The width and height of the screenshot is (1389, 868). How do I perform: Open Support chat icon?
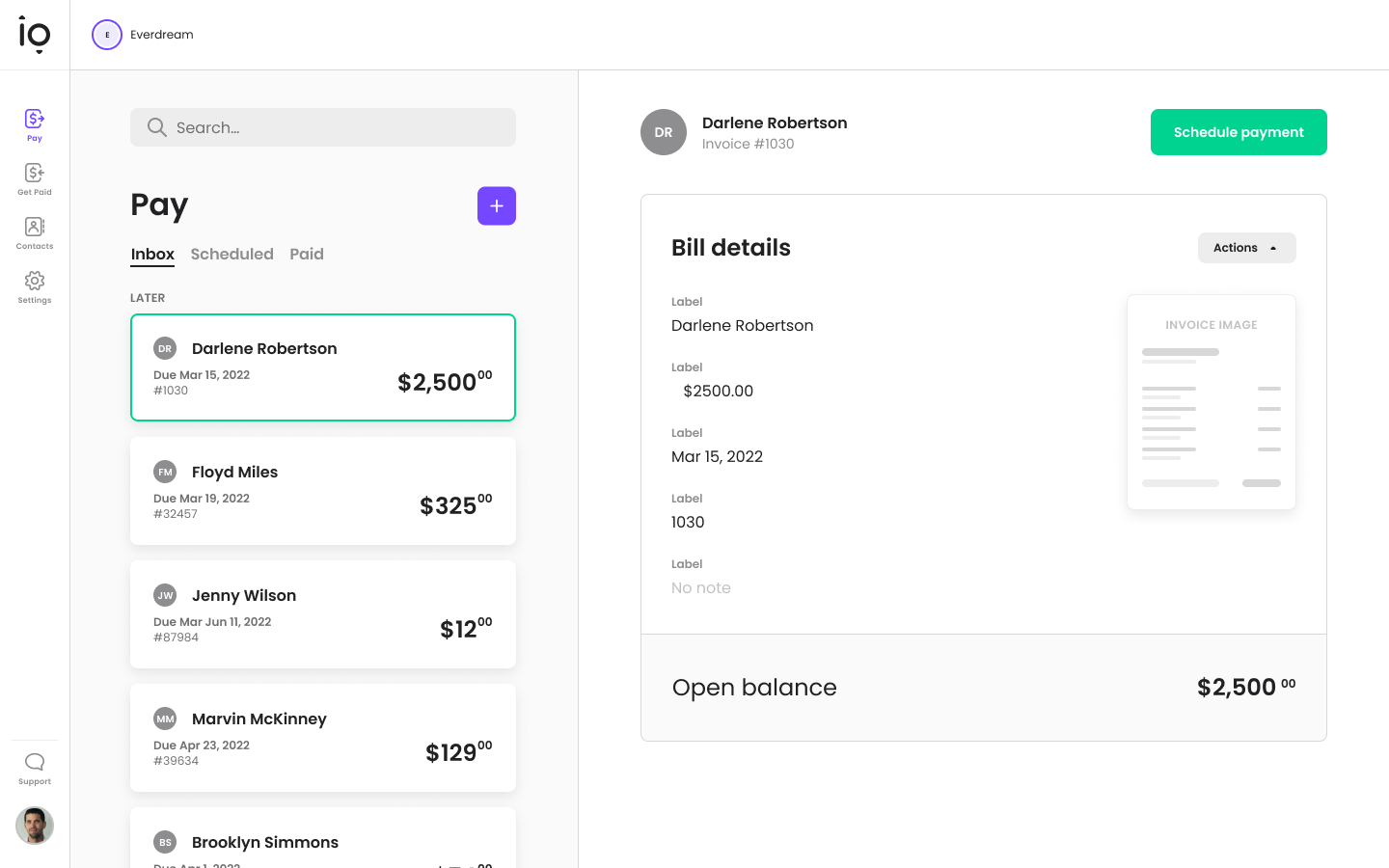(x=35, y=768)
